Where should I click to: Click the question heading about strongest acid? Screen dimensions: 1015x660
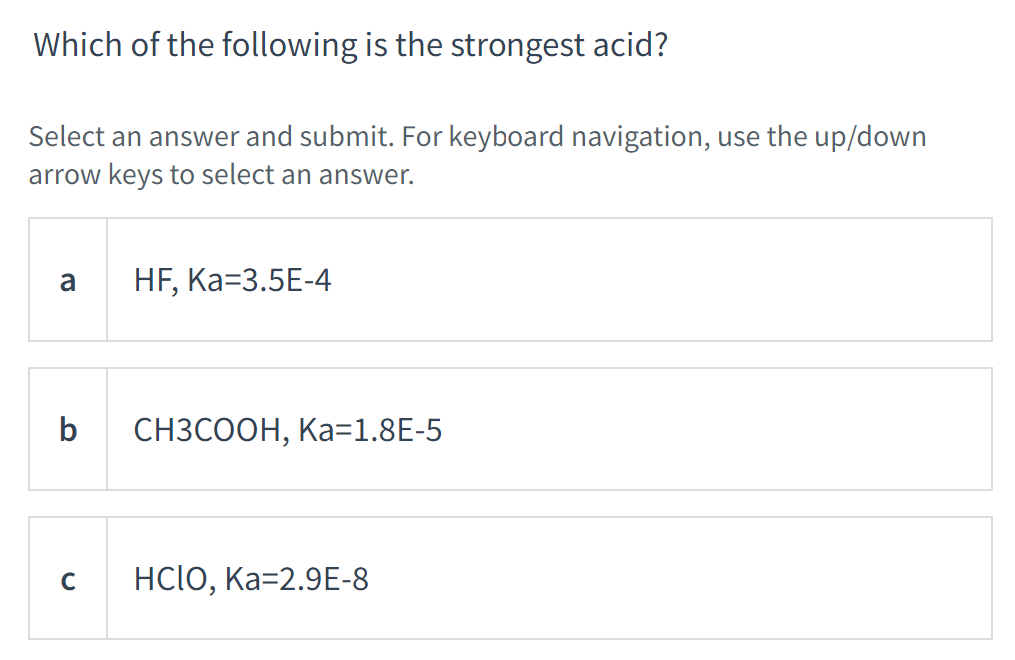pos(350,45)
